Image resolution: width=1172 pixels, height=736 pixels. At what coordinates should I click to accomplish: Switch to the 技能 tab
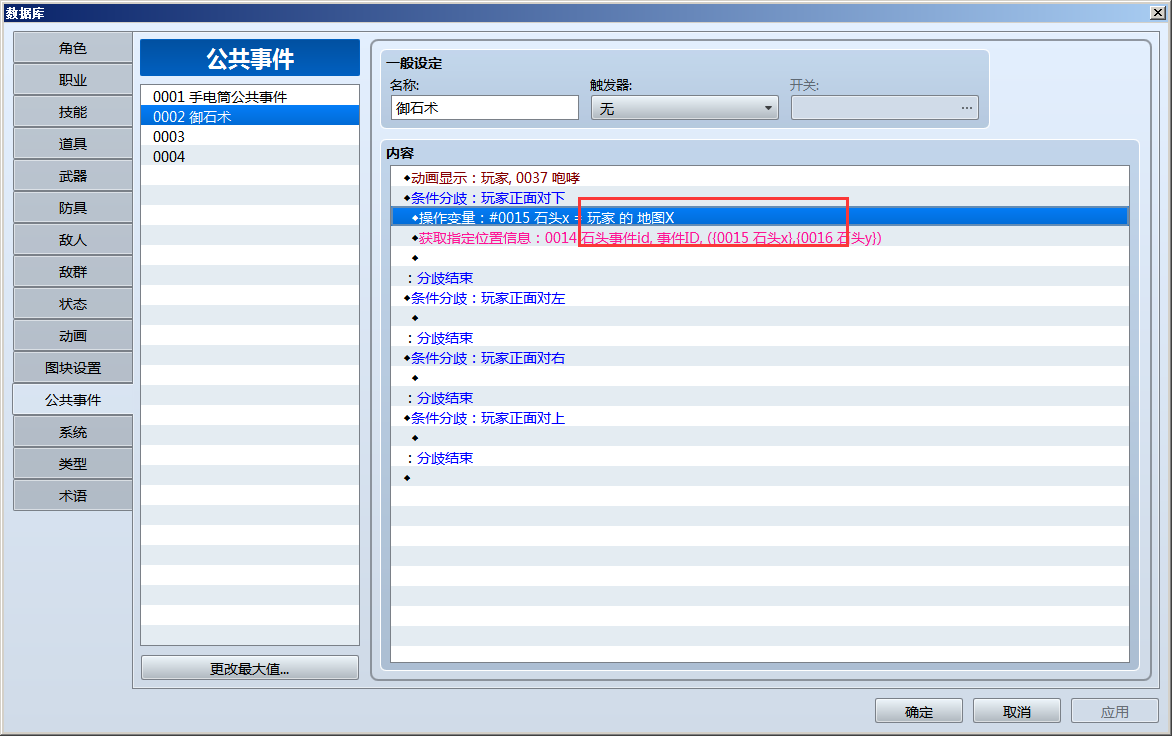tap(73, 112)
